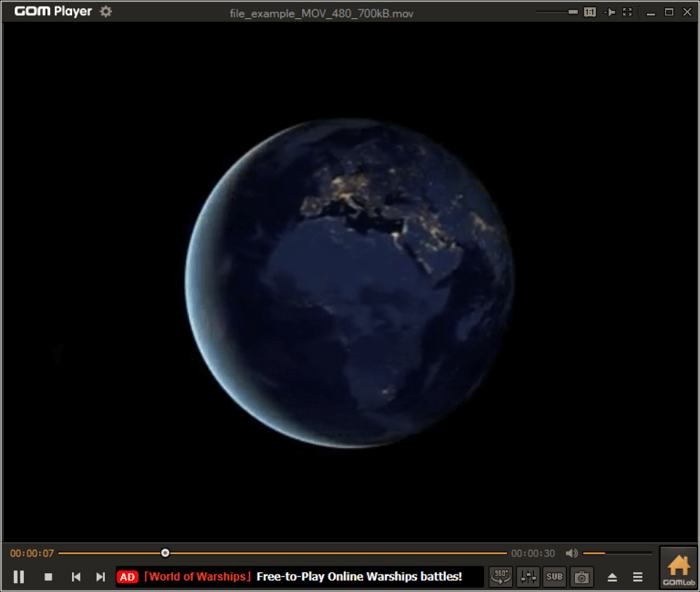Click the eject/open file icon
This screenshot has height=592, width=700.
[613, 577]
